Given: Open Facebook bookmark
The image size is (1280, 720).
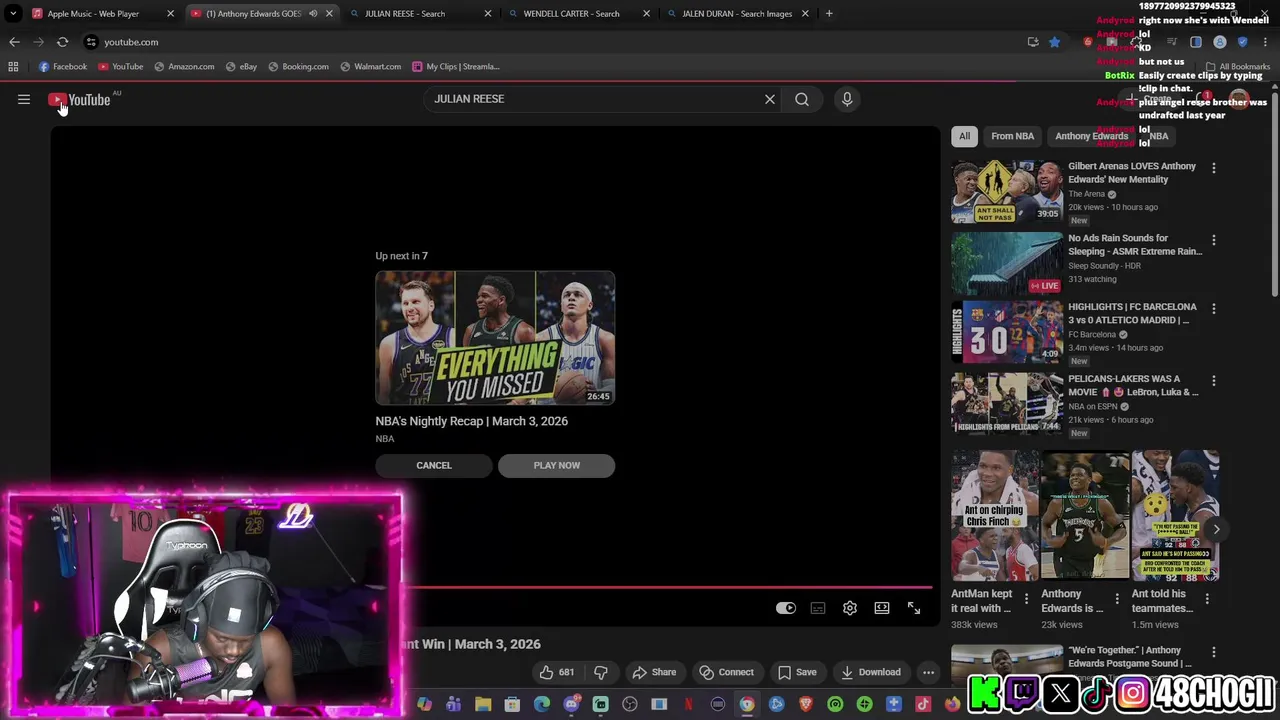Looking at the screenshot, I should [x=62, y=66].
